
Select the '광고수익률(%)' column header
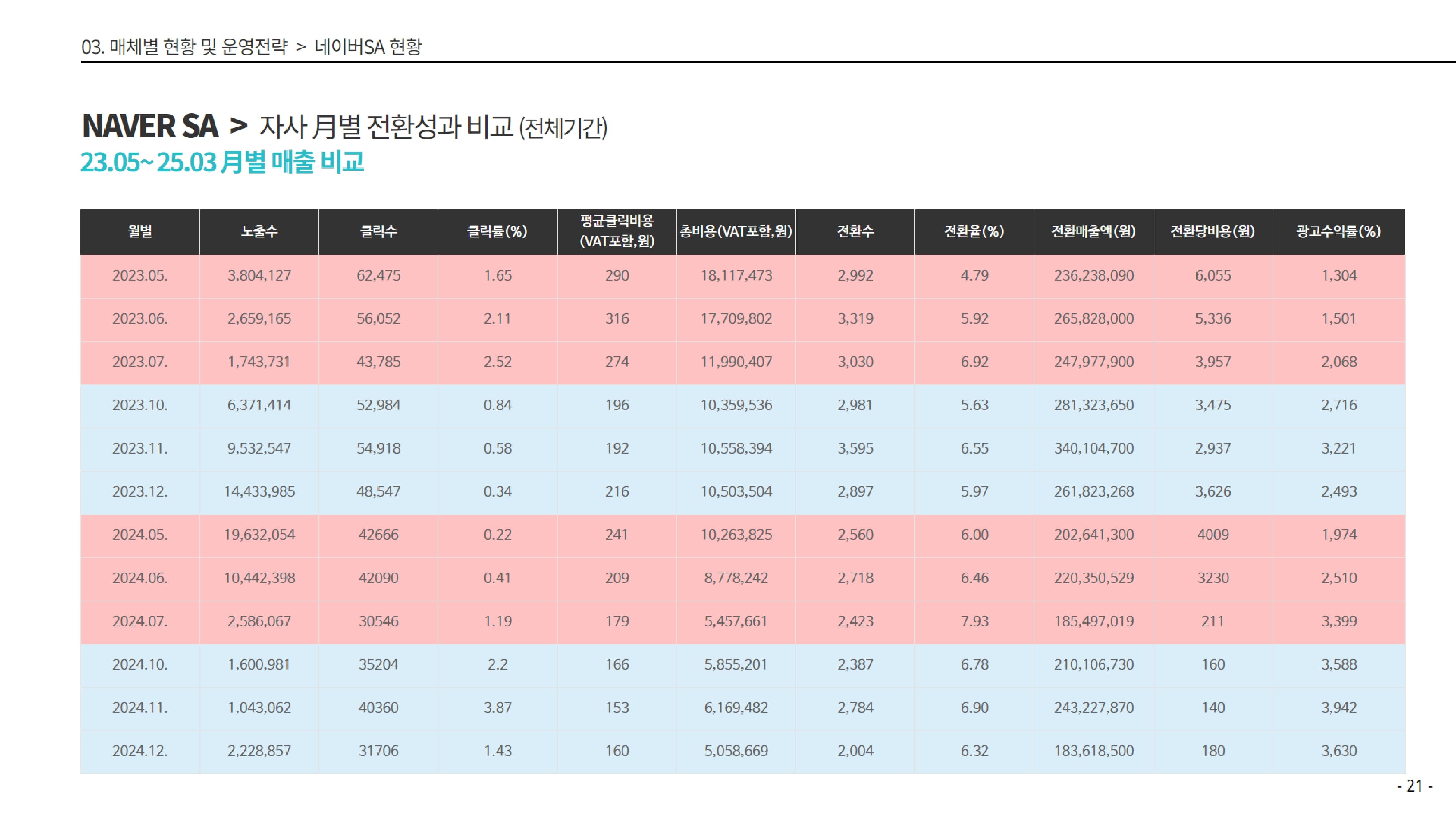tap(1339, 232)
